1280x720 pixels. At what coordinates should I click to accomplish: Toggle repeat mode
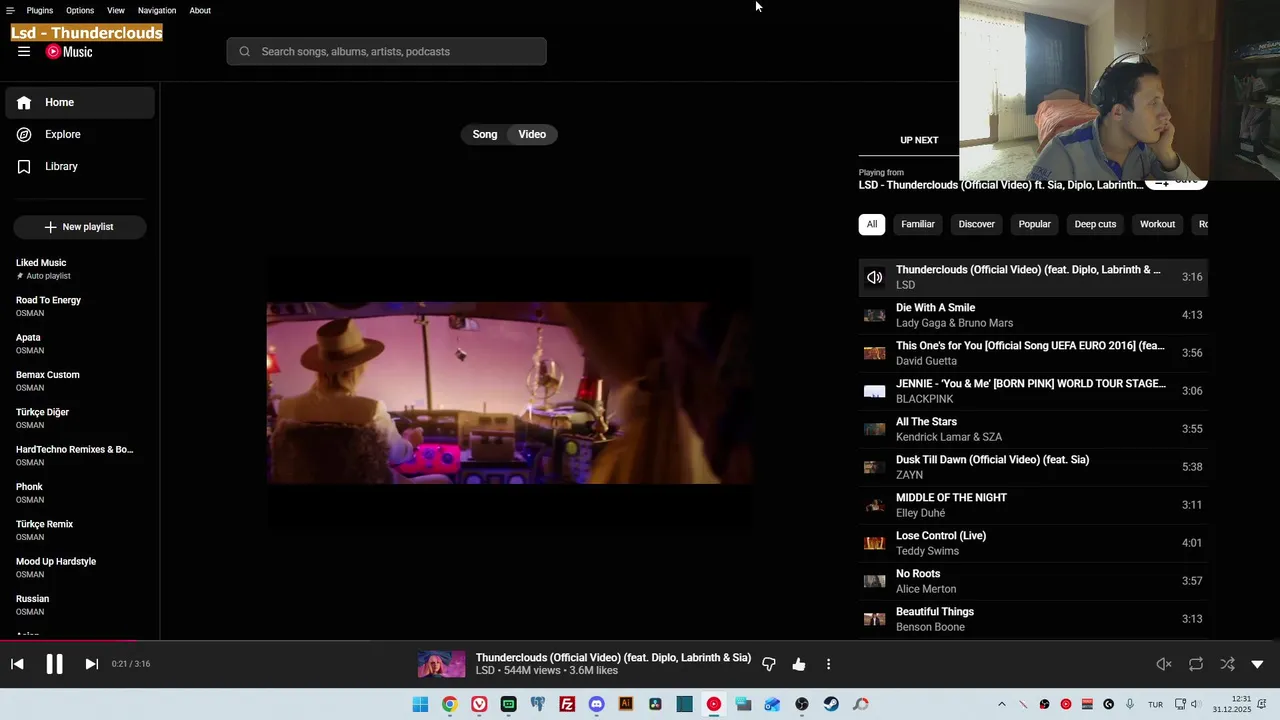coord(1196,664)
